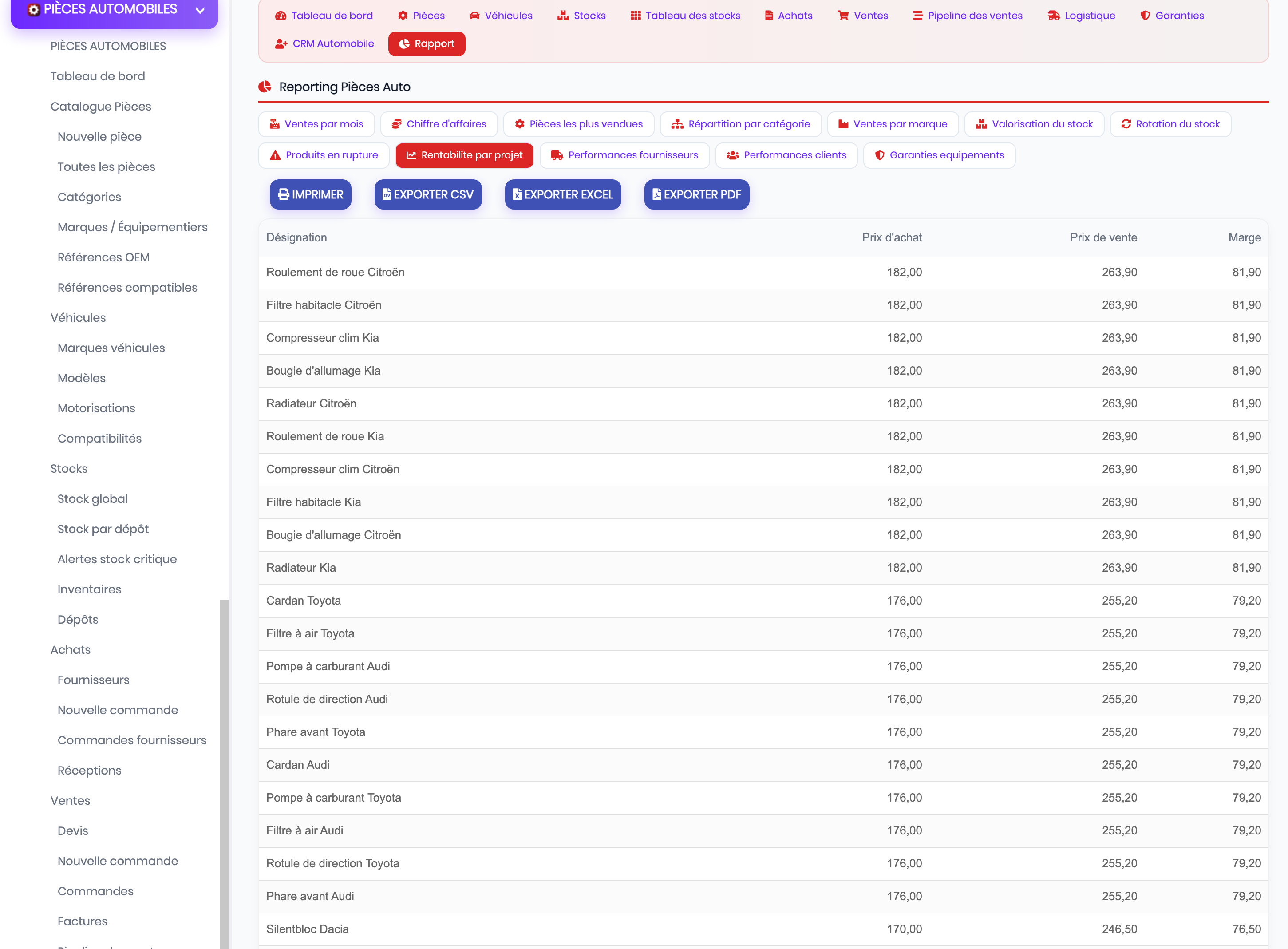Click the Chiffre d'affaires coins icon
1288x949 pixels.
coord(396,124)
